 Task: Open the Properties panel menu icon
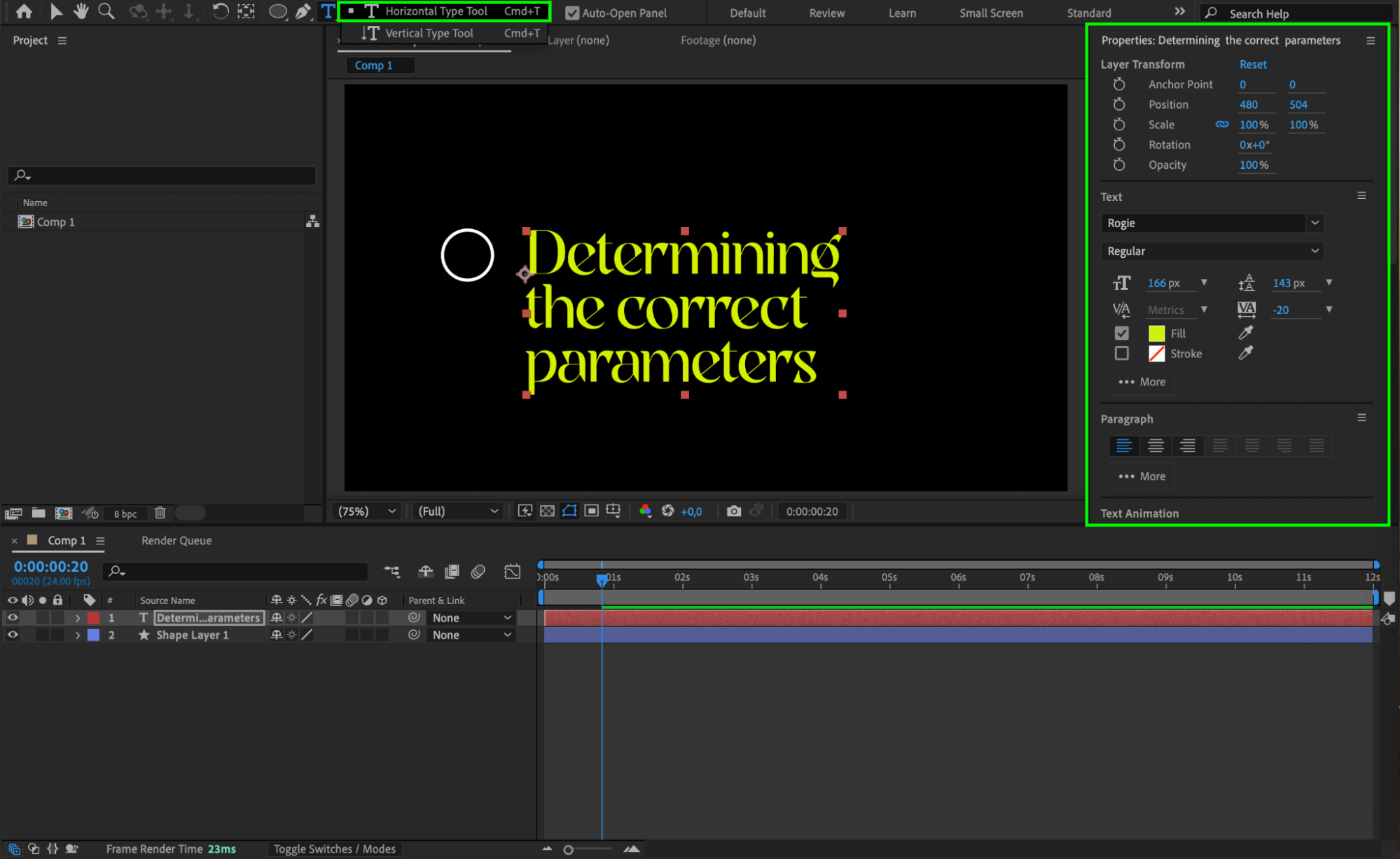pyautogui.click(x=1371, y=41)
